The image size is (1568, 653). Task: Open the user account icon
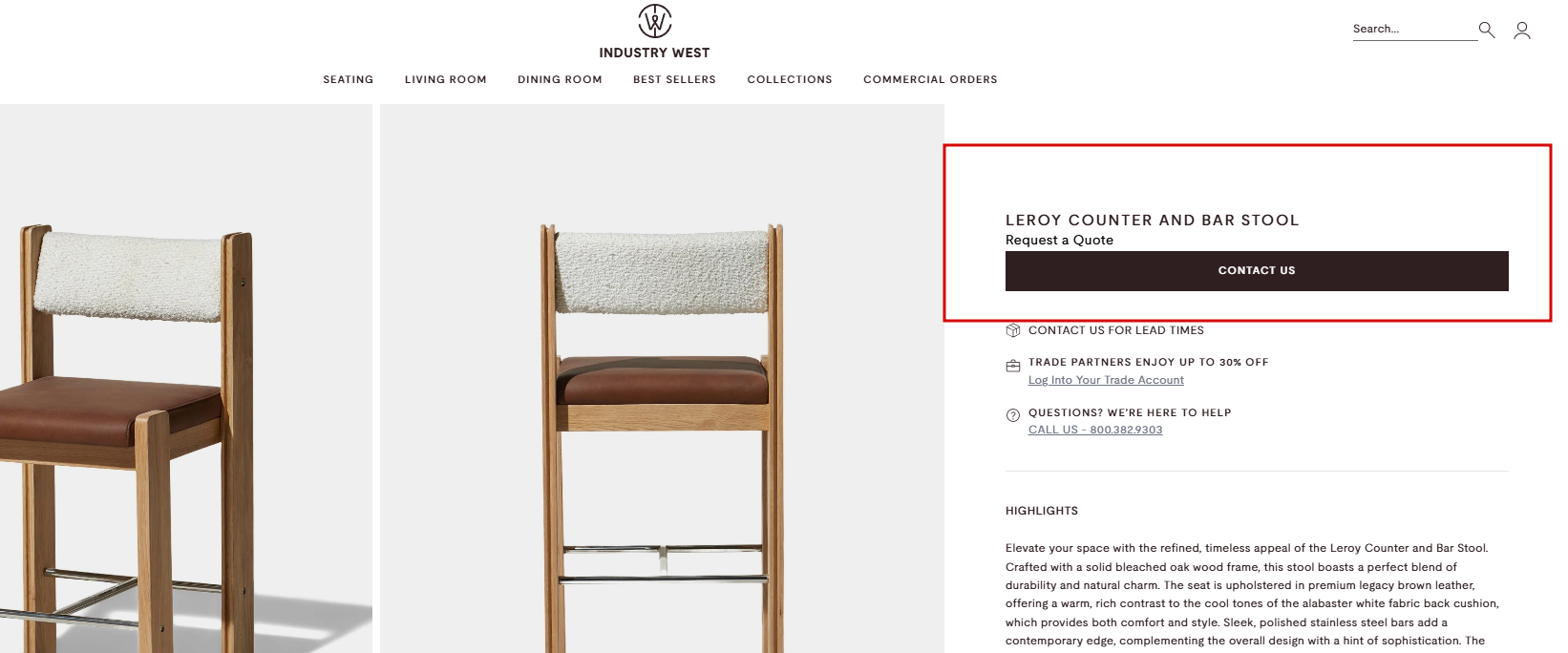(1522, 31)
